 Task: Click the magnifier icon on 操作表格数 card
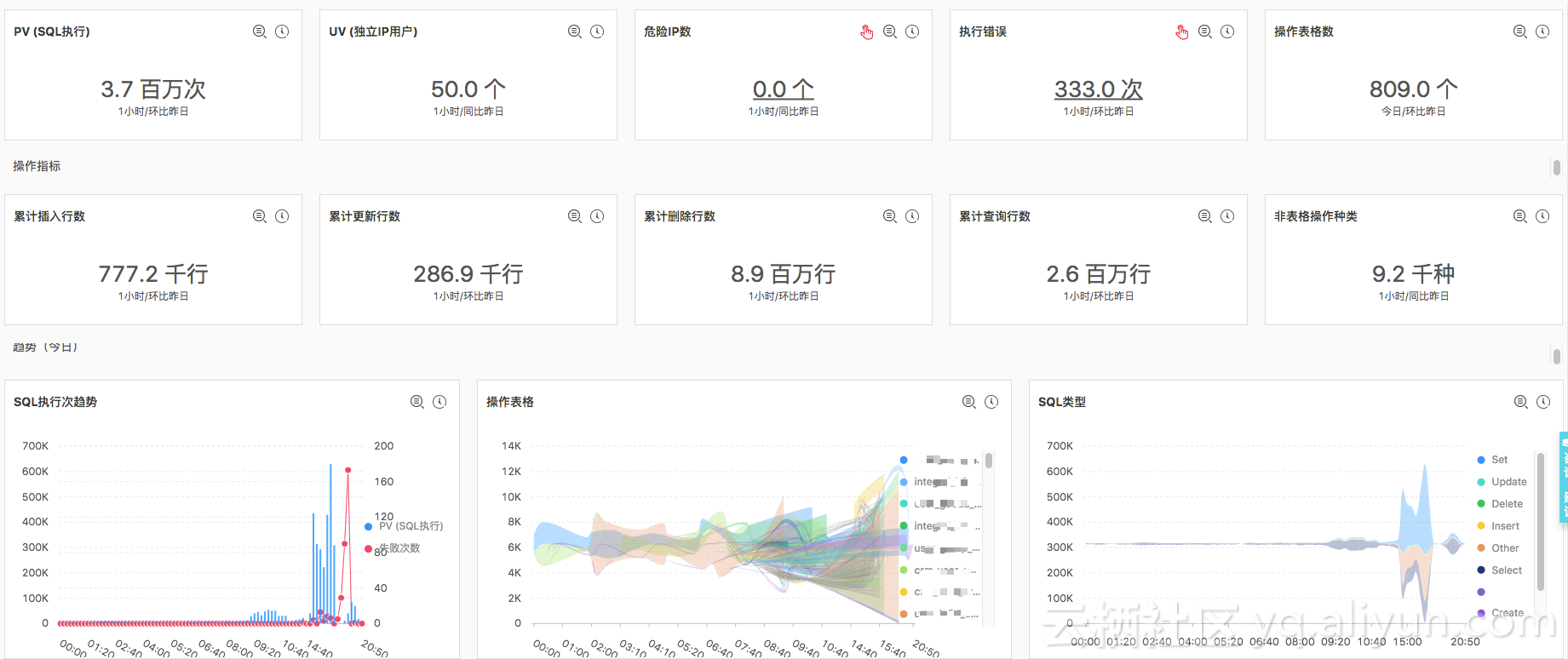1520,32
